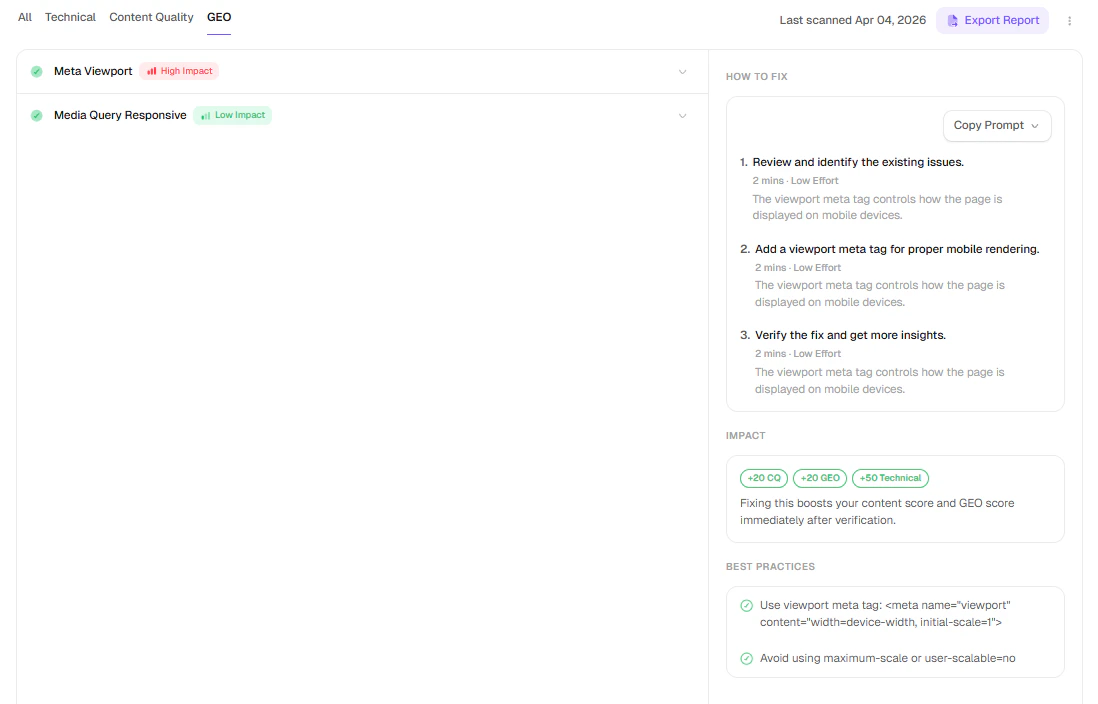Expand the Media Query Responsive row chevron
This screenshot has height=704, width=1098.
pyautogui.click(x=683, y=116)
